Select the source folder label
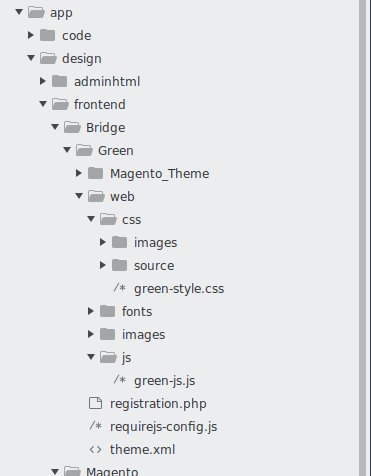Screen dimensions: 371x476 [x=154, y=266]
